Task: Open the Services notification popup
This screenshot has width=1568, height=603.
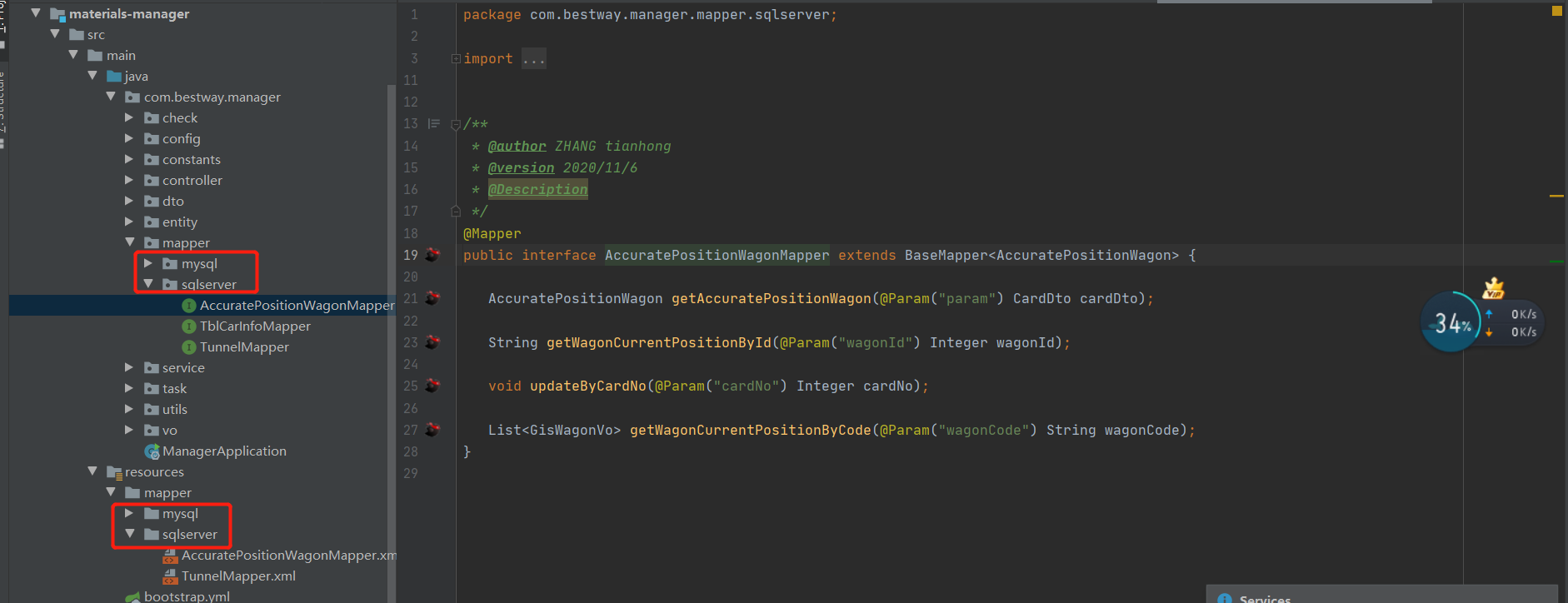Action: pyautogui.click(x=1381, y=595)
